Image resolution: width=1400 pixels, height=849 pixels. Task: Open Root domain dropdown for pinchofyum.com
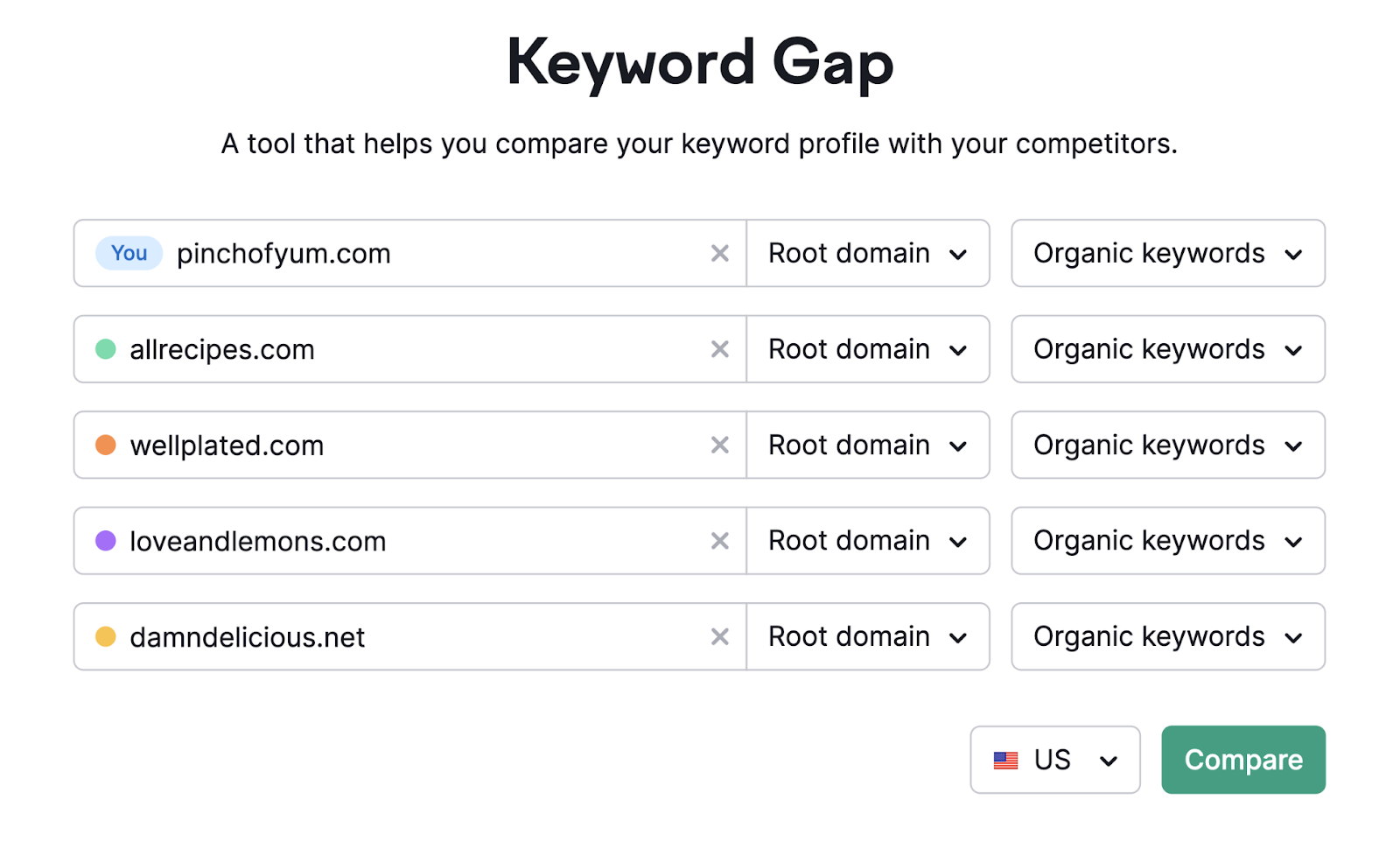pos(867,253)
